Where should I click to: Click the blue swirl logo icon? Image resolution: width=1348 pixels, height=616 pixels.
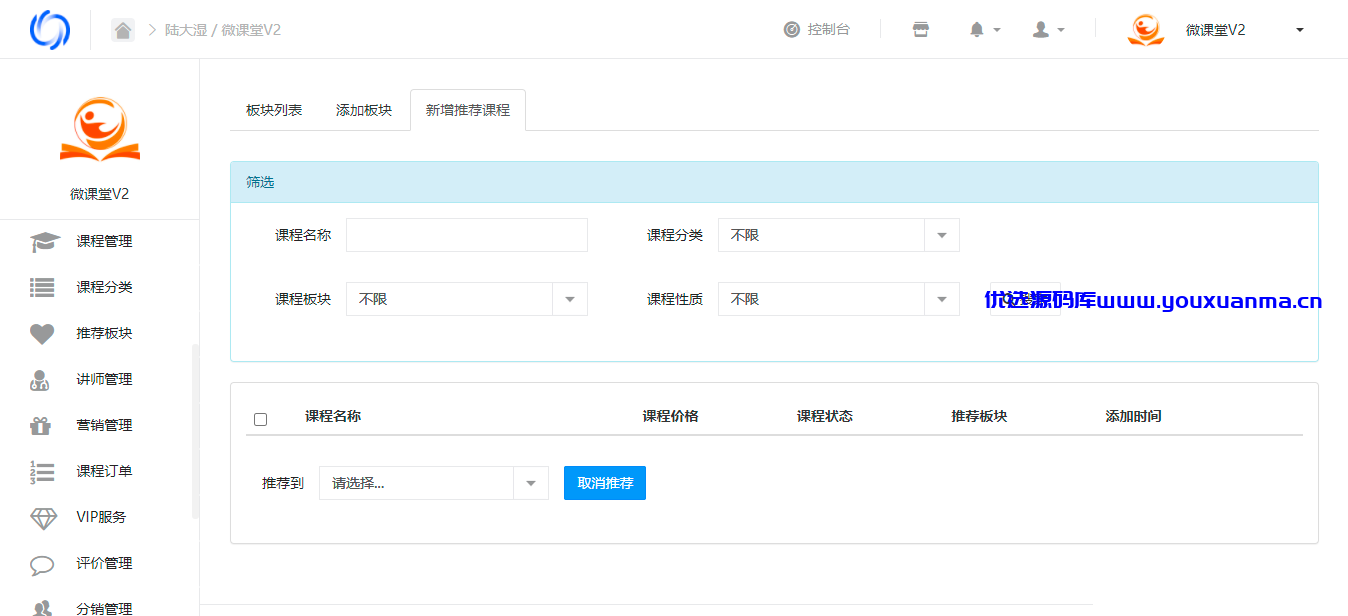pyautogui.click(x=50, y=30)
